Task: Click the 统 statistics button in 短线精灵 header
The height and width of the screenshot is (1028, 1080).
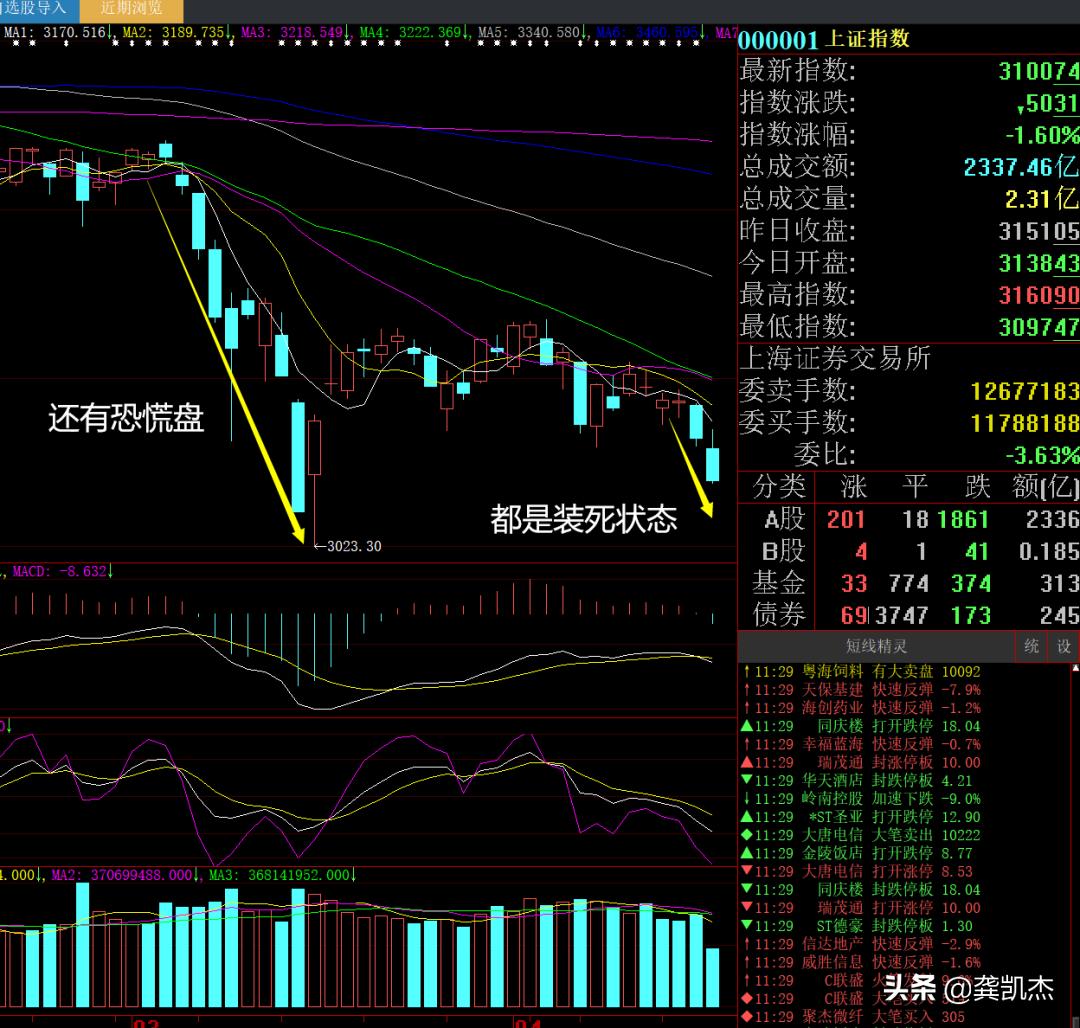Action: pos(1031,646)
